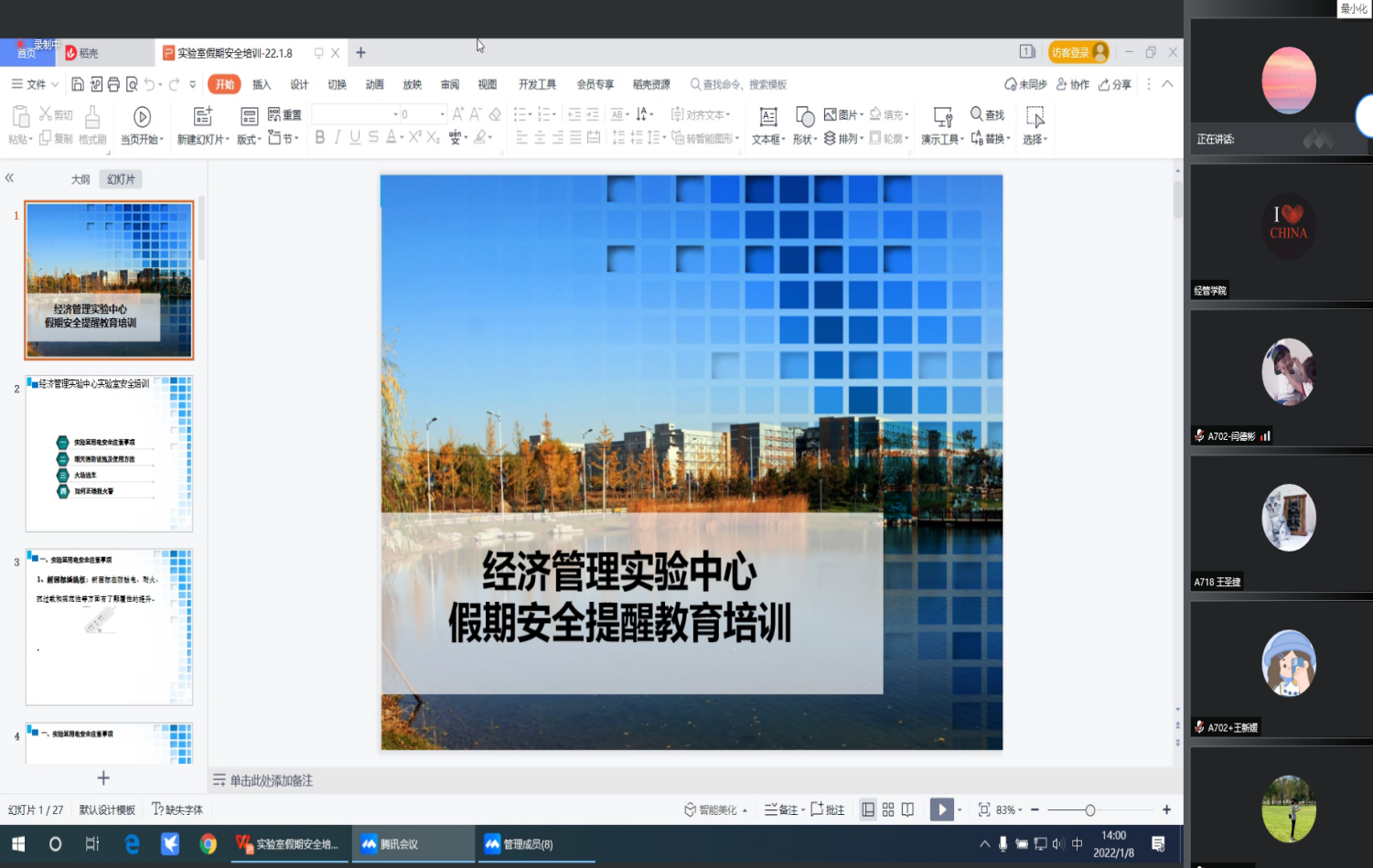Open the font size dropdown
Viewport: 1373px width, 868px height.
(443, 114)
